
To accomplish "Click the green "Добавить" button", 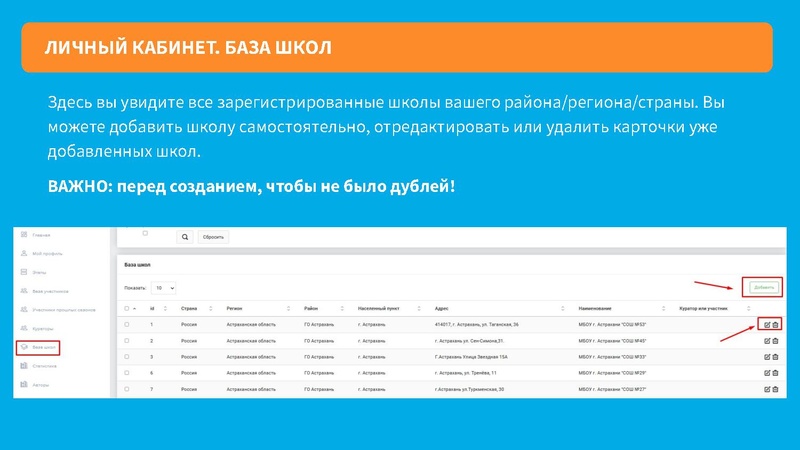I will pos(764,288).
